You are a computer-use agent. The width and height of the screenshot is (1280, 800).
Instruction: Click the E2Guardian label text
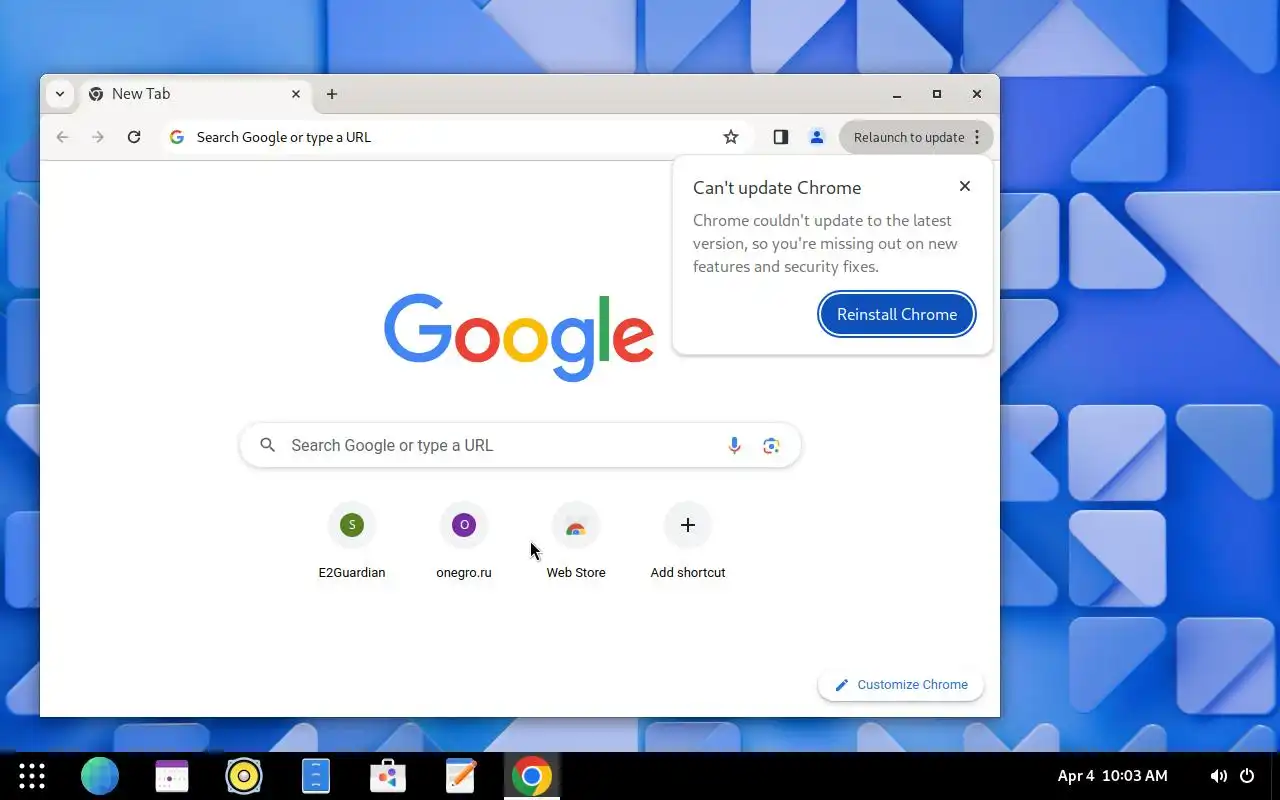click(352, 573)
